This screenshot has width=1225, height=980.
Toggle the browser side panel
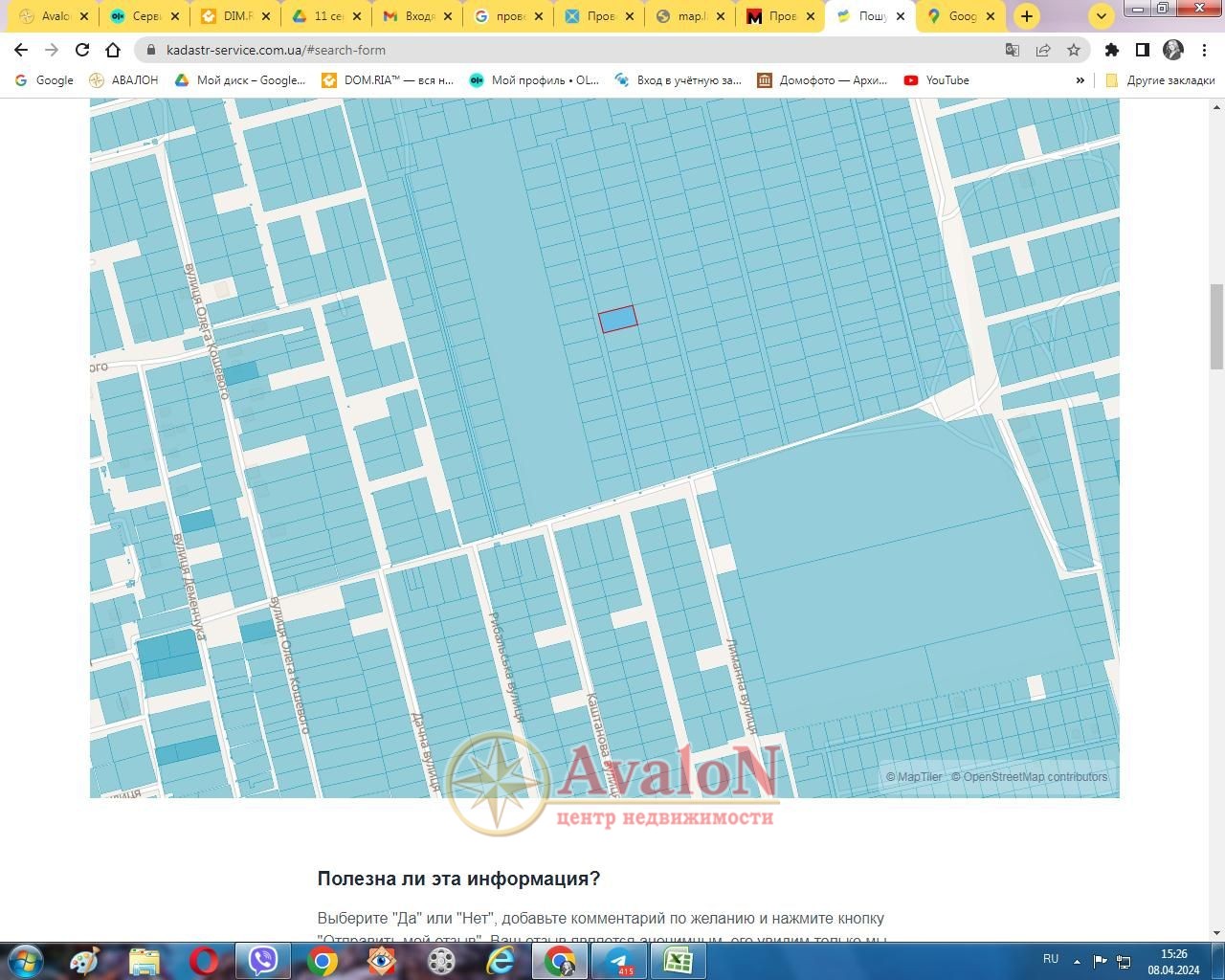coord(1142,50)
